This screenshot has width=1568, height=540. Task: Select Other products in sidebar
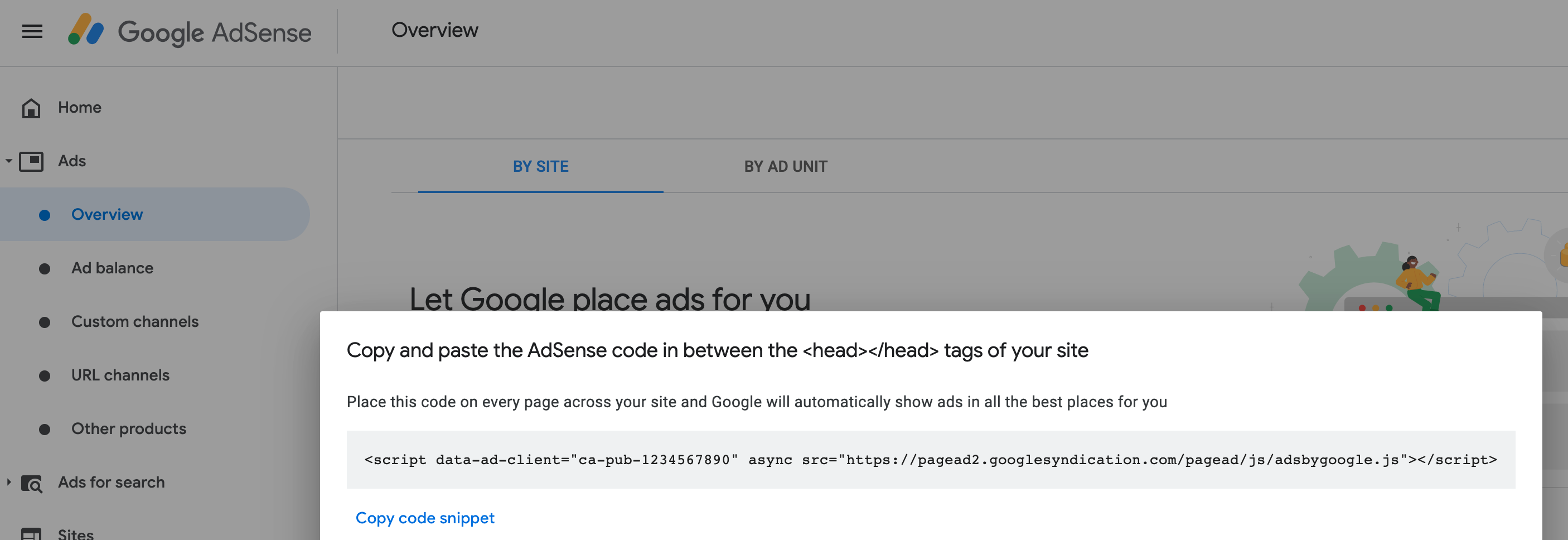(129, 428)
